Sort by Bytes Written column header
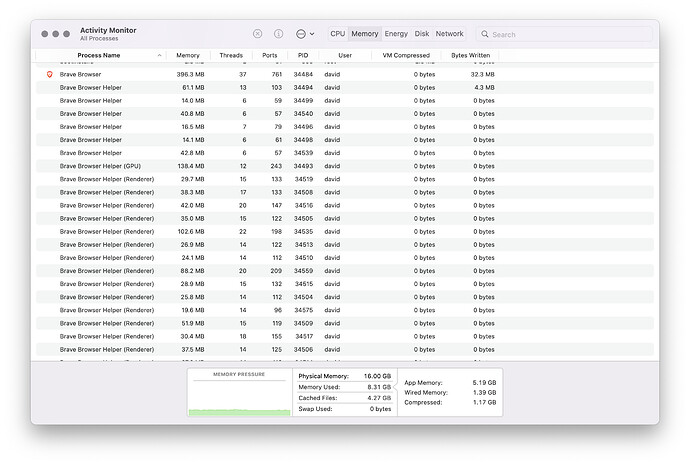690x465 pixels. tap(470, 55)
